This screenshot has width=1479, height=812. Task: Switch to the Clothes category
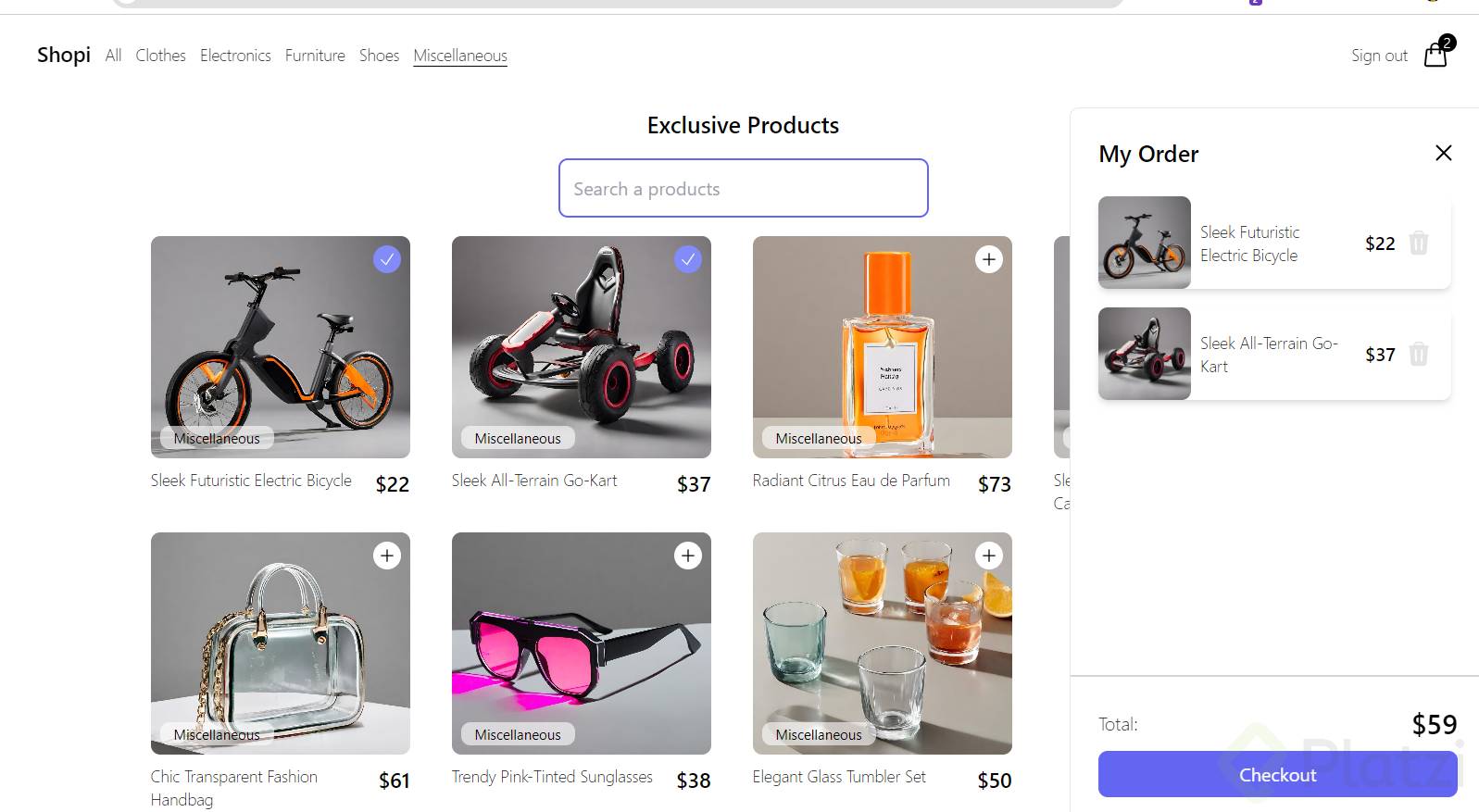[160, 56]
